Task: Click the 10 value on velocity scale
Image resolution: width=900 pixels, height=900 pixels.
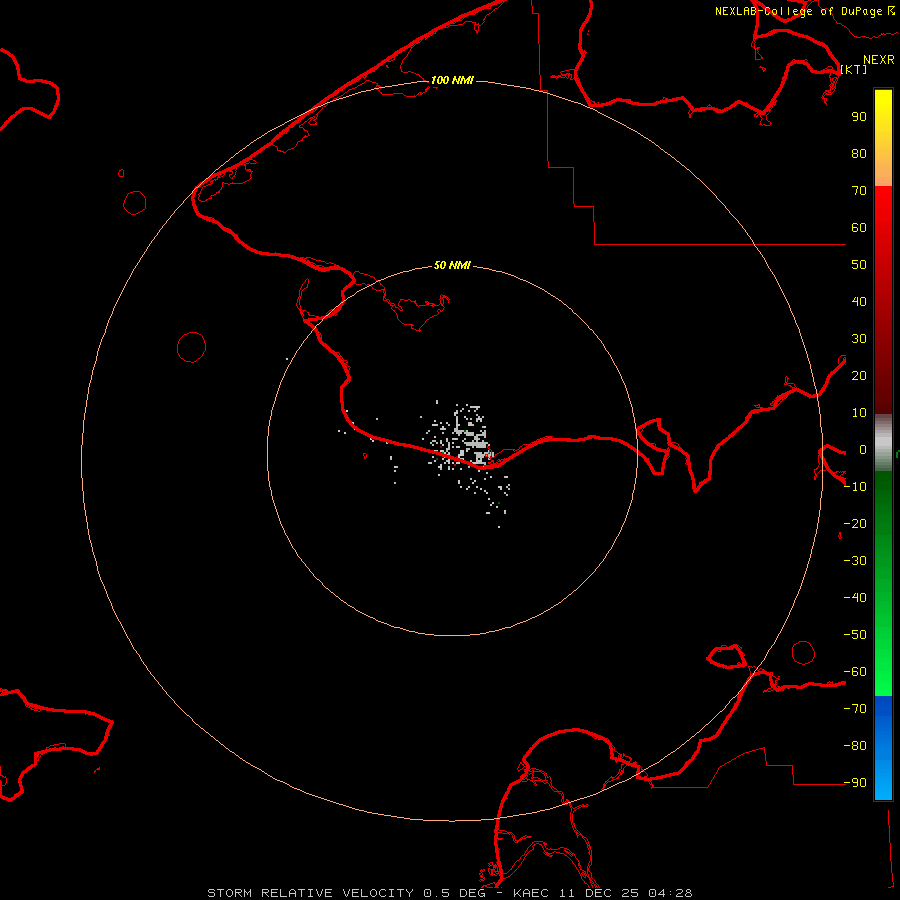Action: point(859,413)
